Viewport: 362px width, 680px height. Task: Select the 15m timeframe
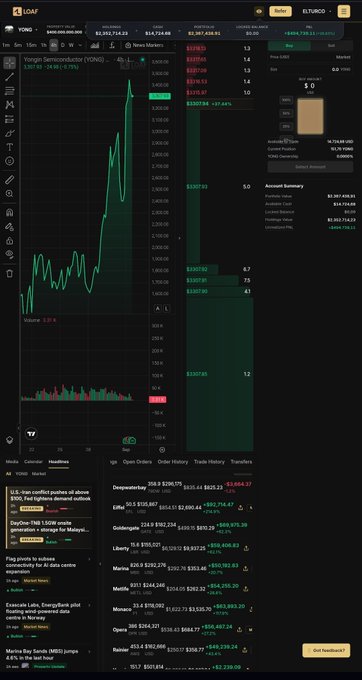(31, 45)
